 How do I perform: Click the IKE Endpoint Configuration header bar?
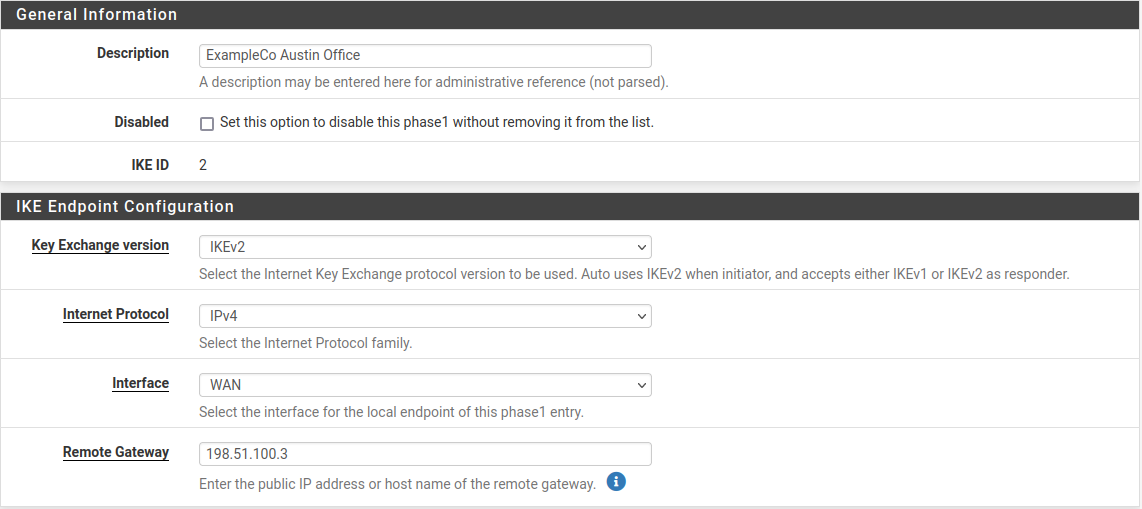(125, 207)
